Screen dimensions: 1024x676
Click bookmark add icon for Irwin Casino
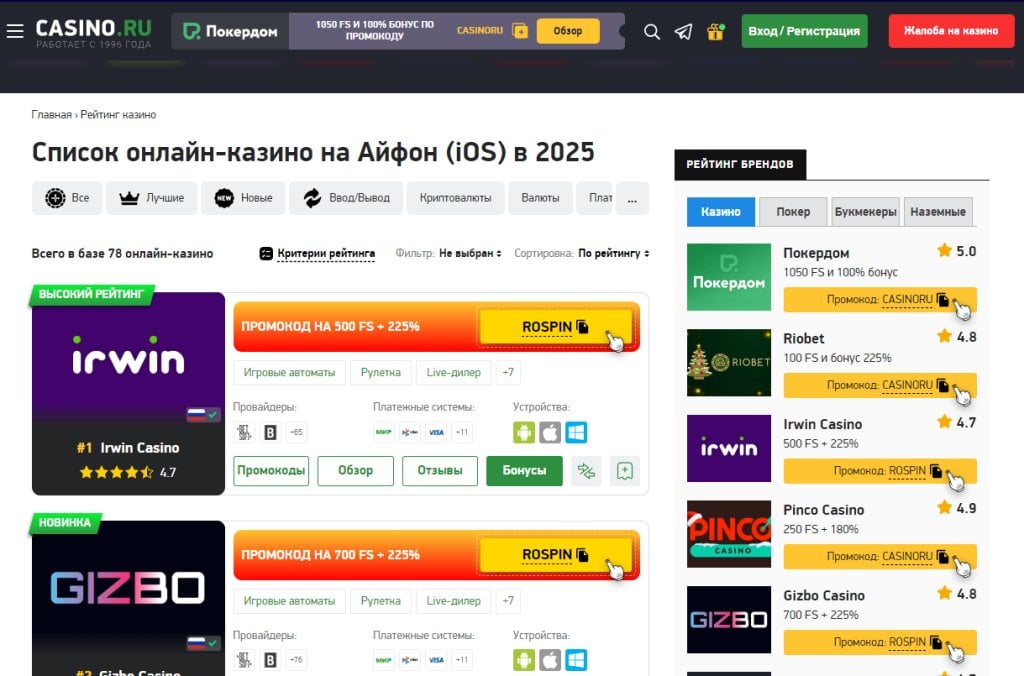[625, 471]
